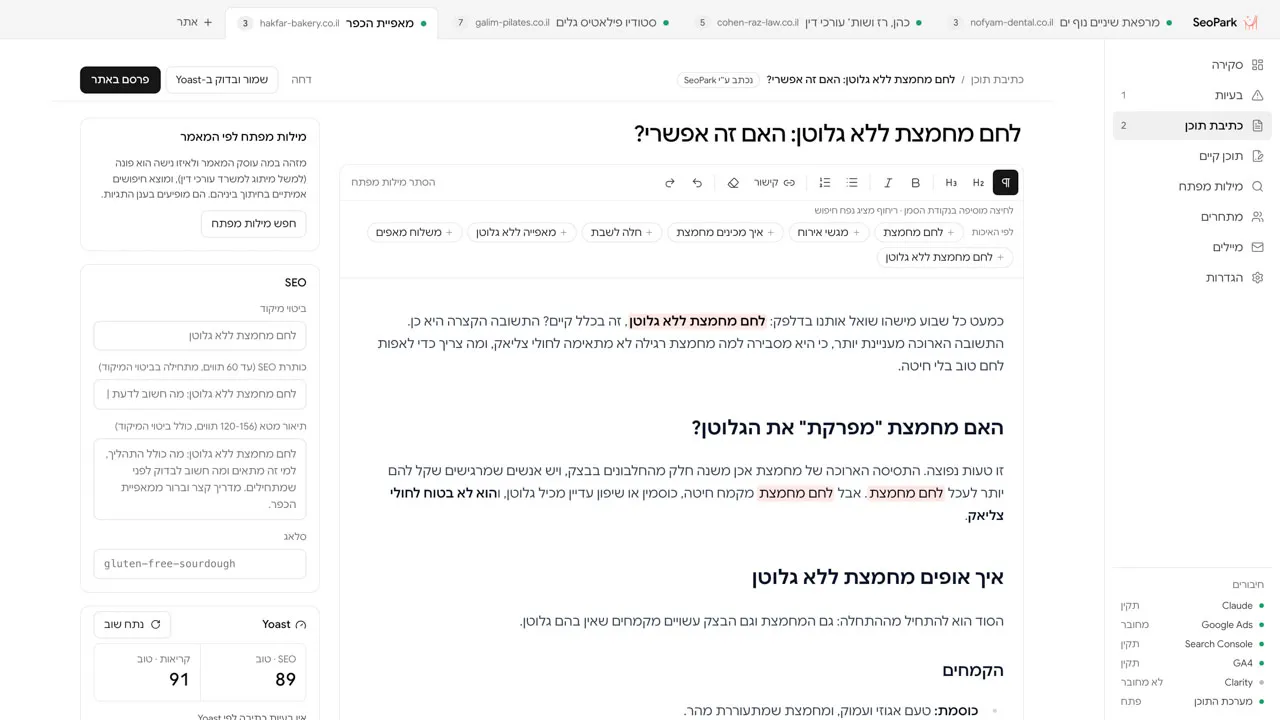
Task: Select the paragraph format icon
Action: click(x=1005, y=182)
